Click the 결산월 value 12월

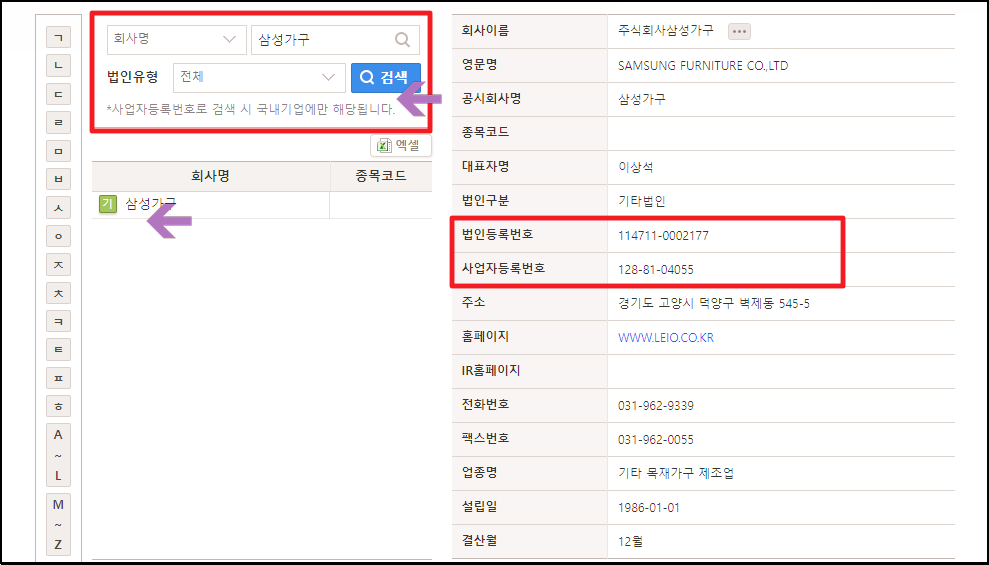(x=630, y=542)
